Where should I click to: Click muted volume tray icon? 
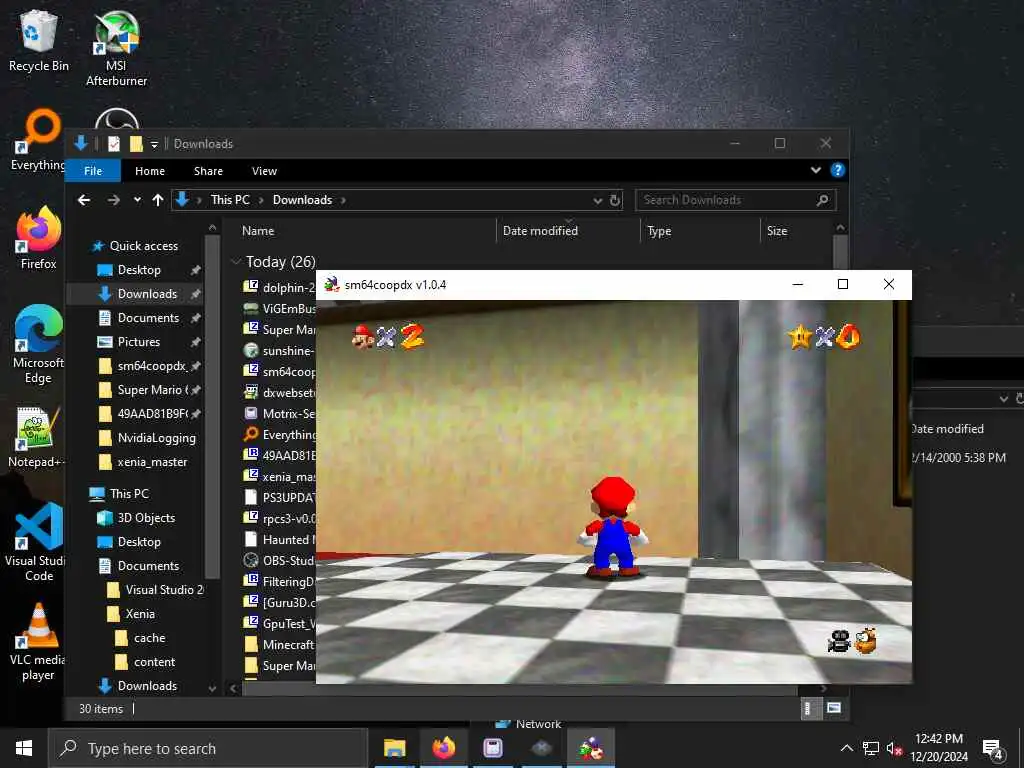[894, 749]
